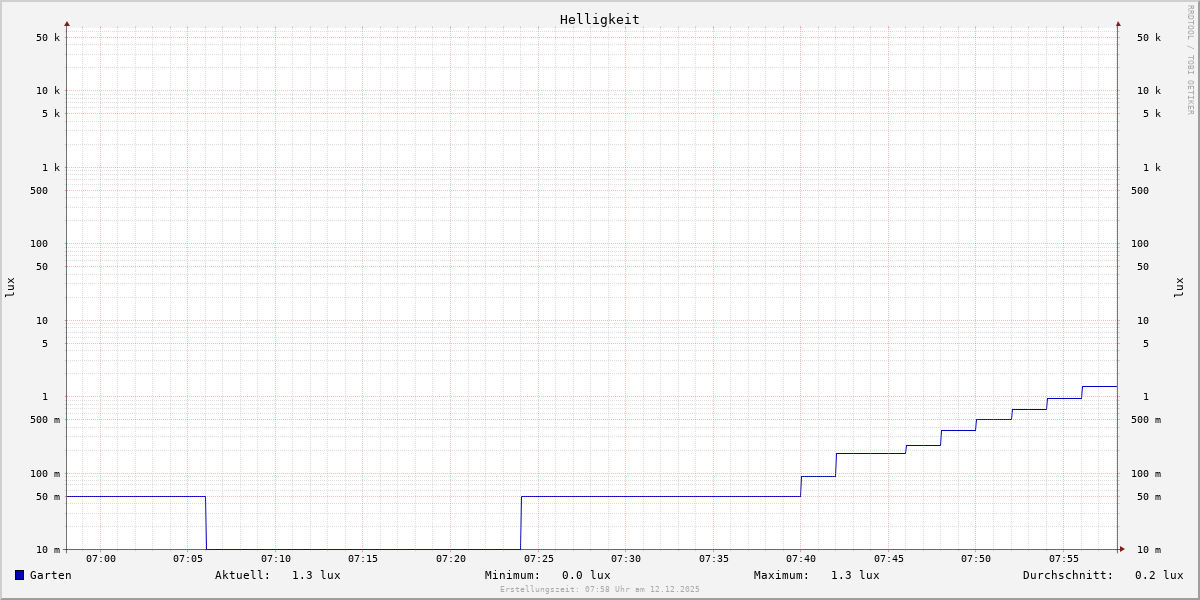
Task: Select the 07:50 time axis label
Action: [x=976, y=559]
